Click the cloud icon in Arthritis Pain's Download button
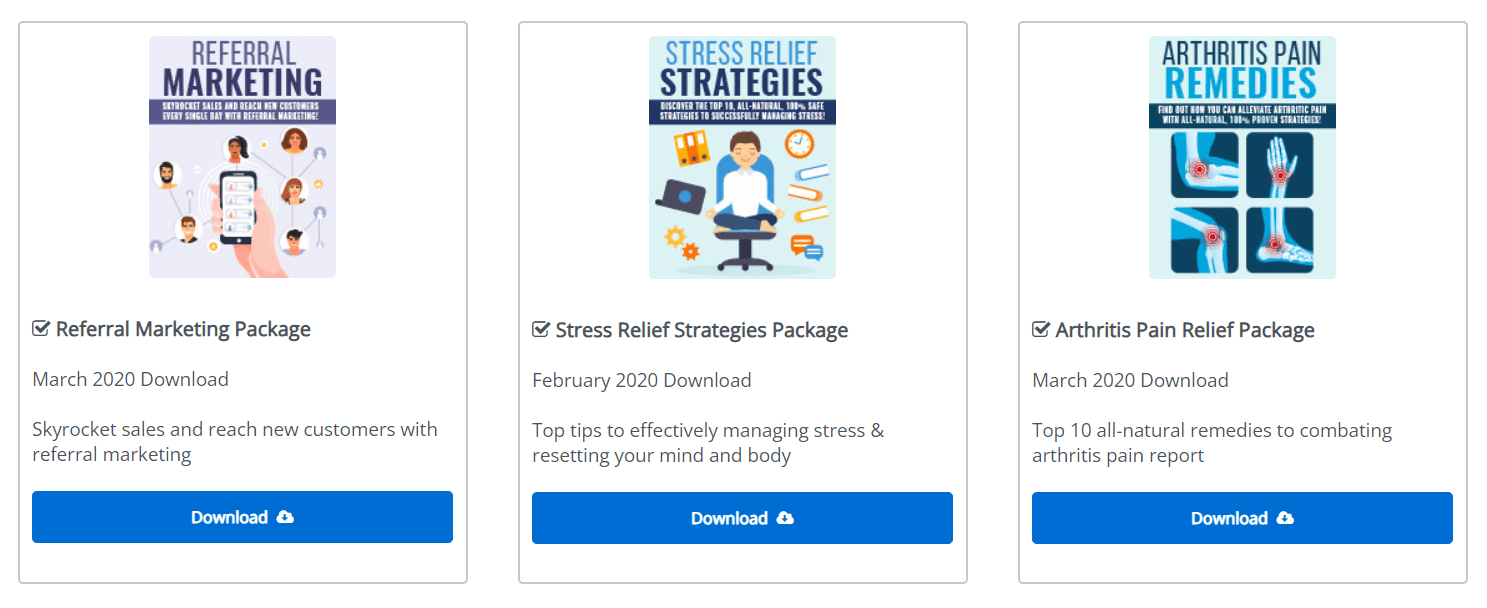The image size is (1487, 608). (1285, 518)
